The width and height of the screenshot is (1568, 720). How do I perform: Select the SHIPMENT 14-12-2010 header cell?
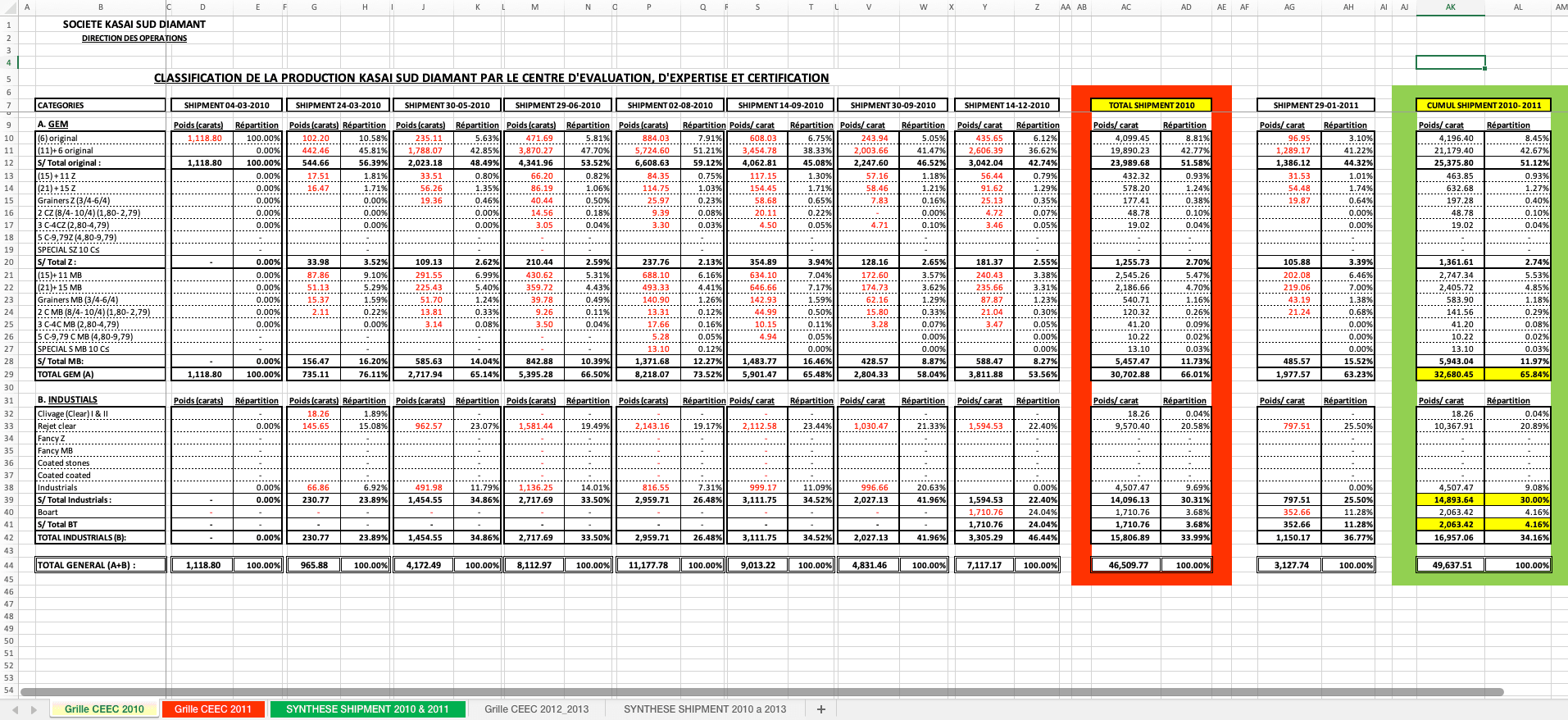pyautogui.click(x=1007, y=105)
